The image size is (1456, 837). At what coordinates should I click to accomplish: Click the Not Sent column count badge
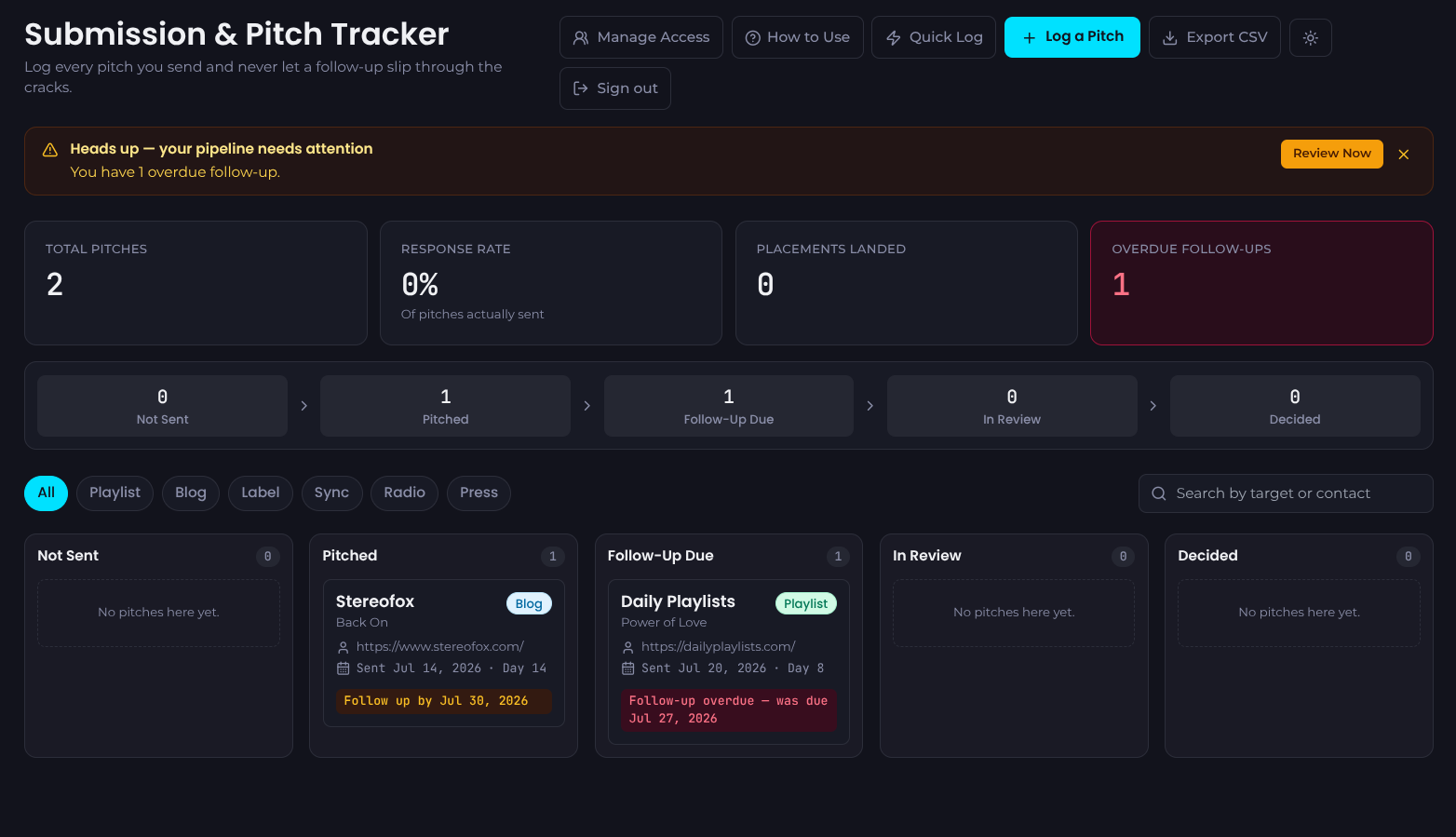pos(267,556)
